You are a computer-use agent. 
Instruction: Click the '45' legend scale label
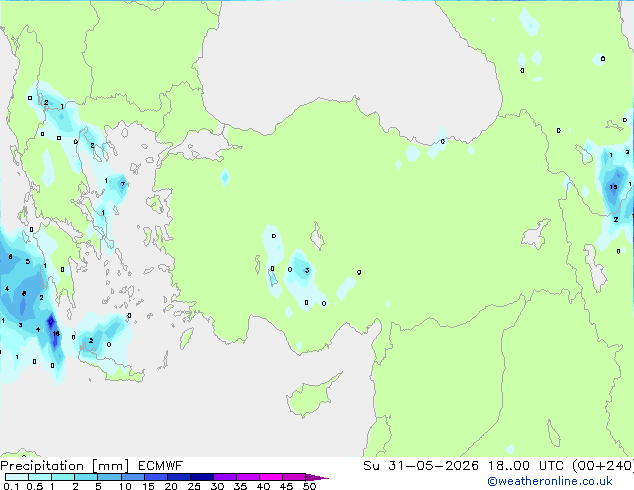(x=286, y=486)
